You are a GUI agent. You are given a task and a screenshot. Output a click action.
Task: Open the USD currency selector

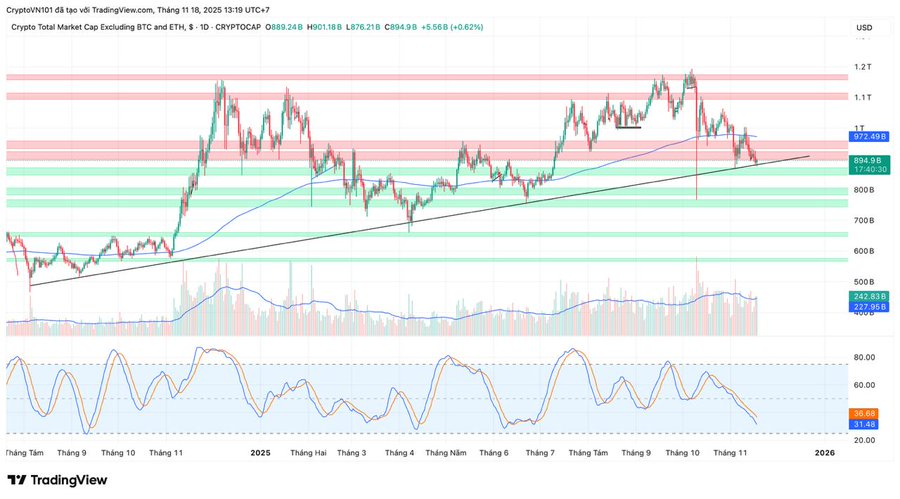[x=864, y=27]
